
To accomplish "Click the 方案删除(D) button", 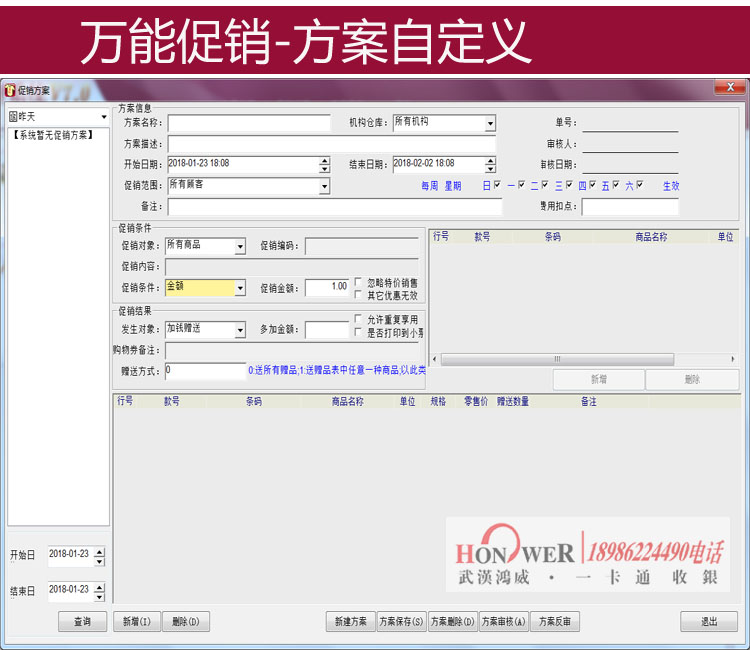I will click(452, 621).
